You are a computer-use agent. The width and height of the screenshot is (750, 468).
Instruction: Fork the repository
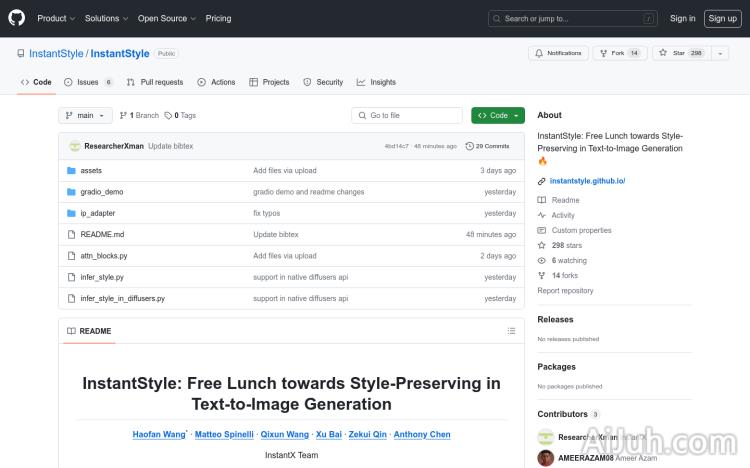point(619,53)
